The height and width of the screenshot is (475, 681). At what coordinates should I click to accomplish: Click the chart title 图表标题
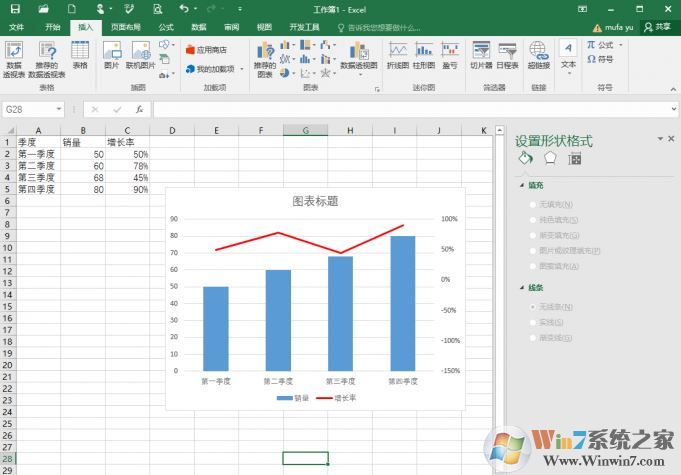[x=315, y=201]
